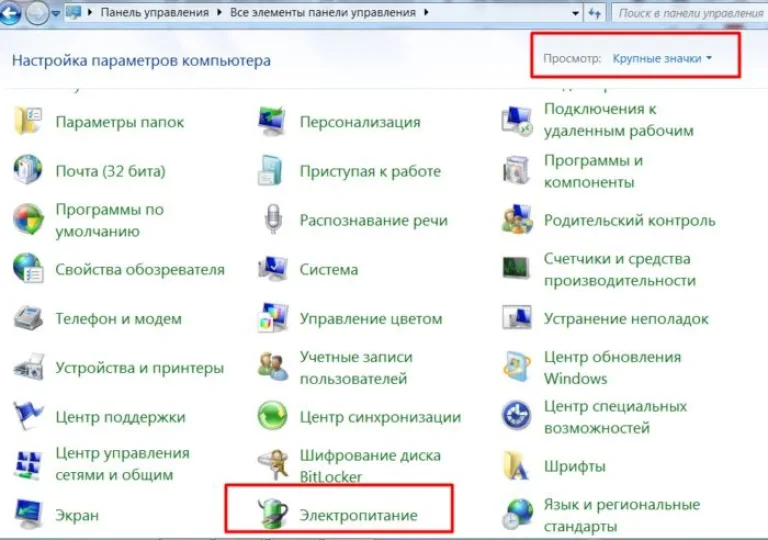768x540 pixels.
Task: Click the green Центр синхронизации icon
Action: point(272,416)
